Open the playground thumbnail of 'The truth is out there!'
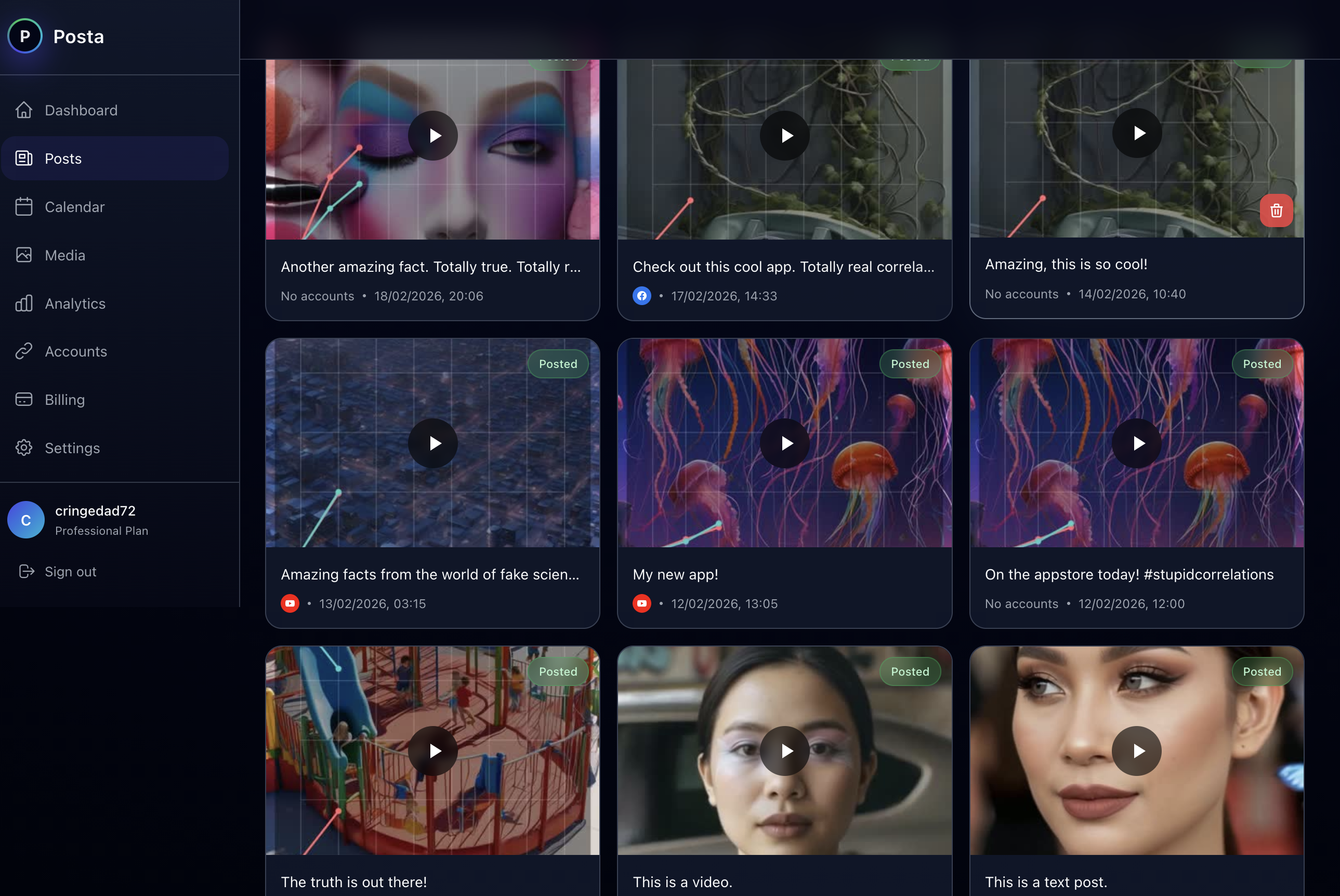 pyautogui.click(x=432, y=751)
